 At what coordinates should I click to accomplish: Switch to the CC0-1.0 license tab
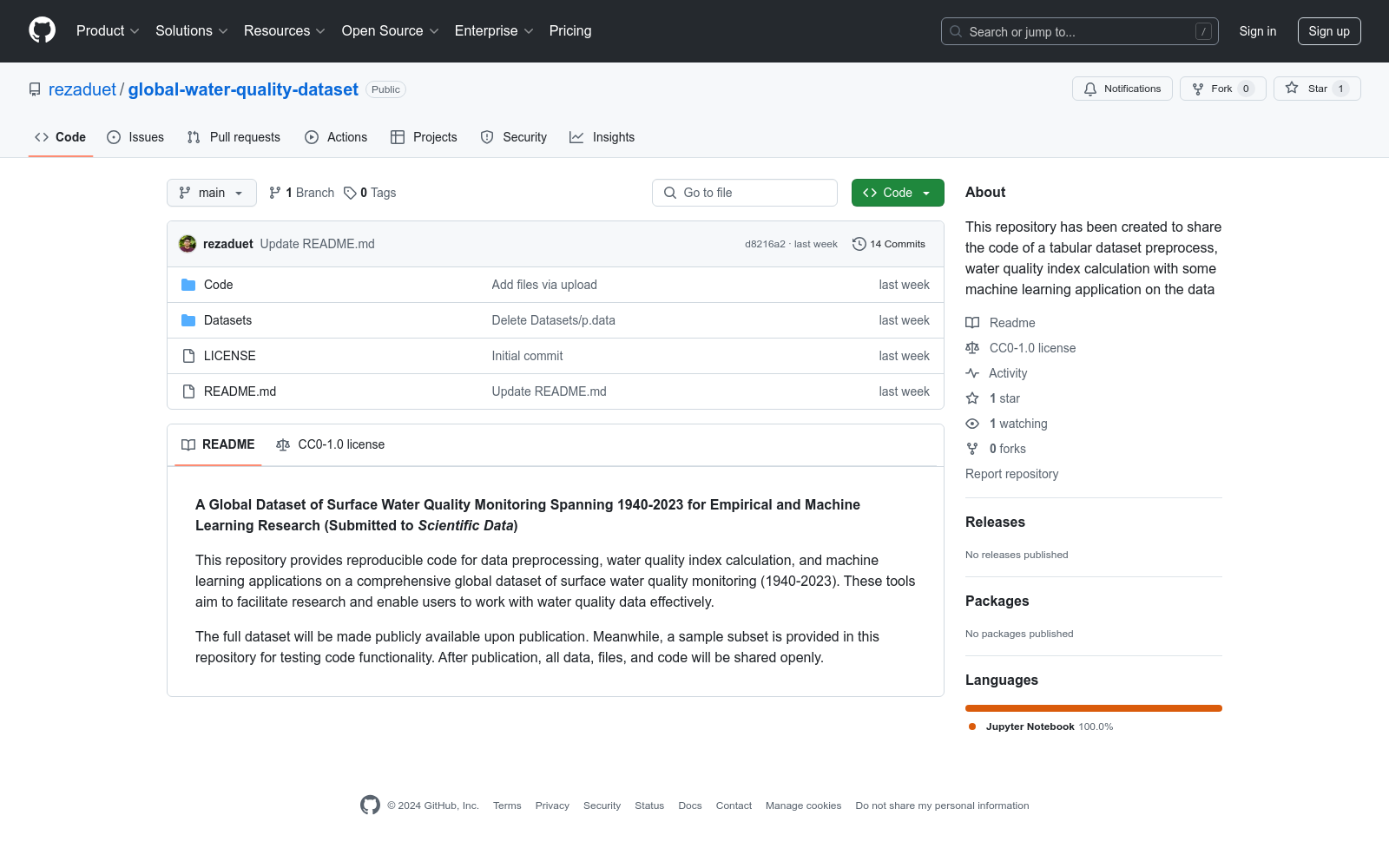[331, 444]
